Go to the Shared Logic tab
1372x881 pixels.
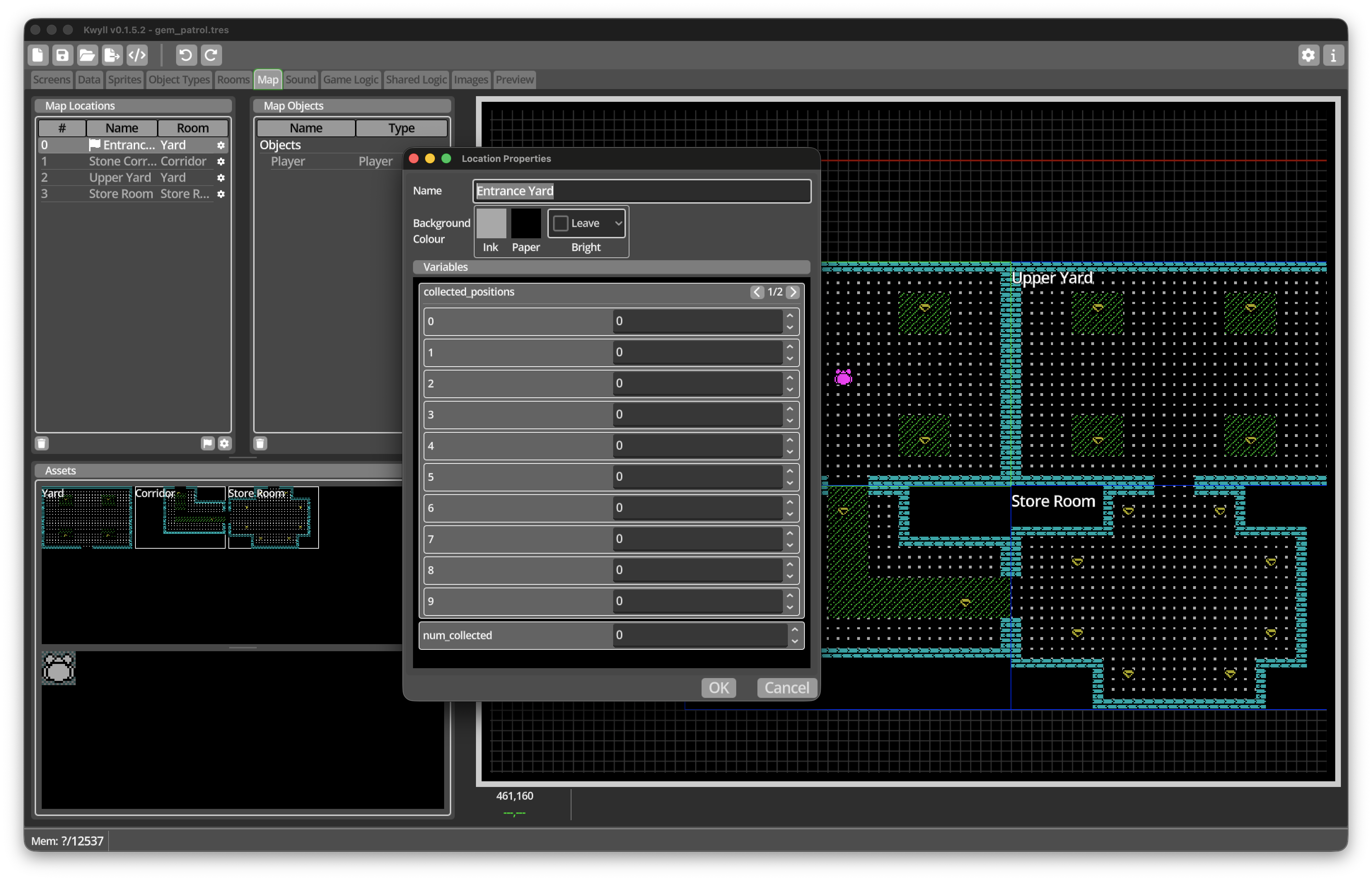416,80
